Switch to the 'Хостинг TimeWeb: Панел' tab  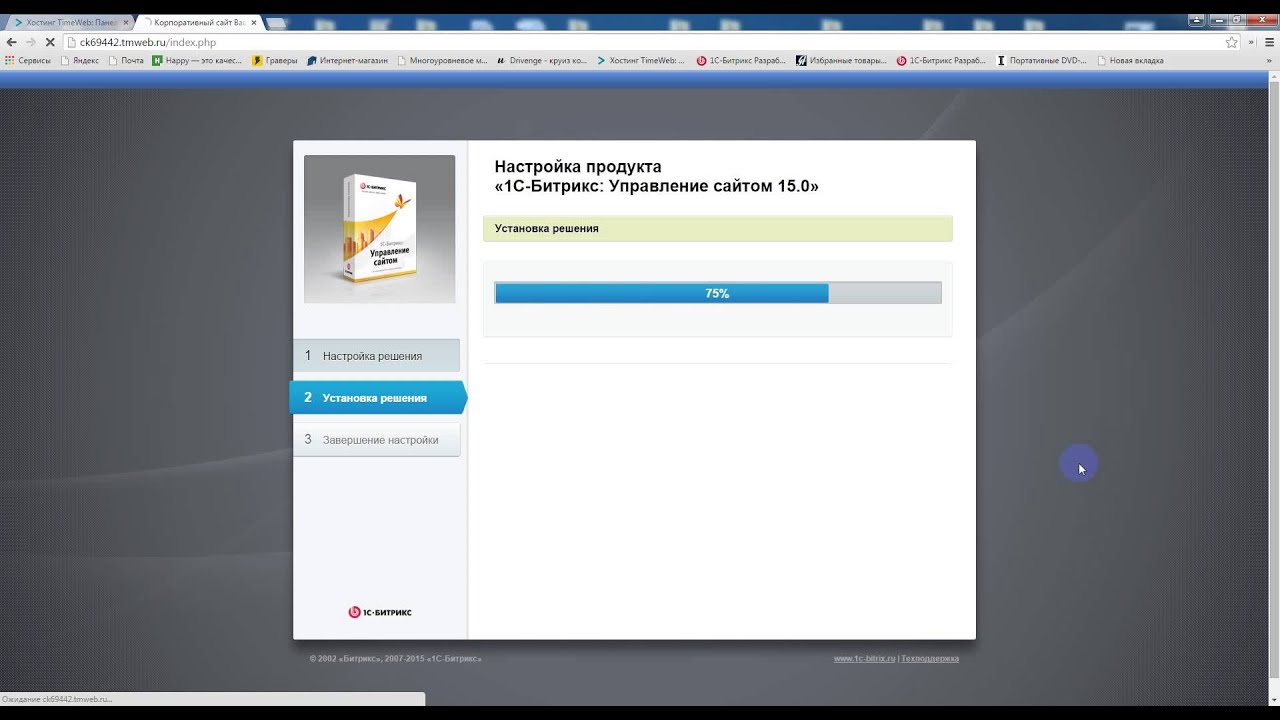[x=66, y=22]
